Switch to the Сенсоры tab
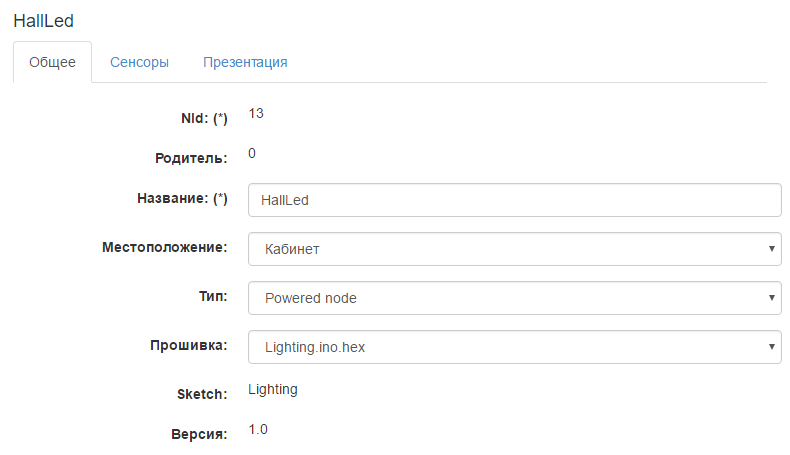 (139, 62)
